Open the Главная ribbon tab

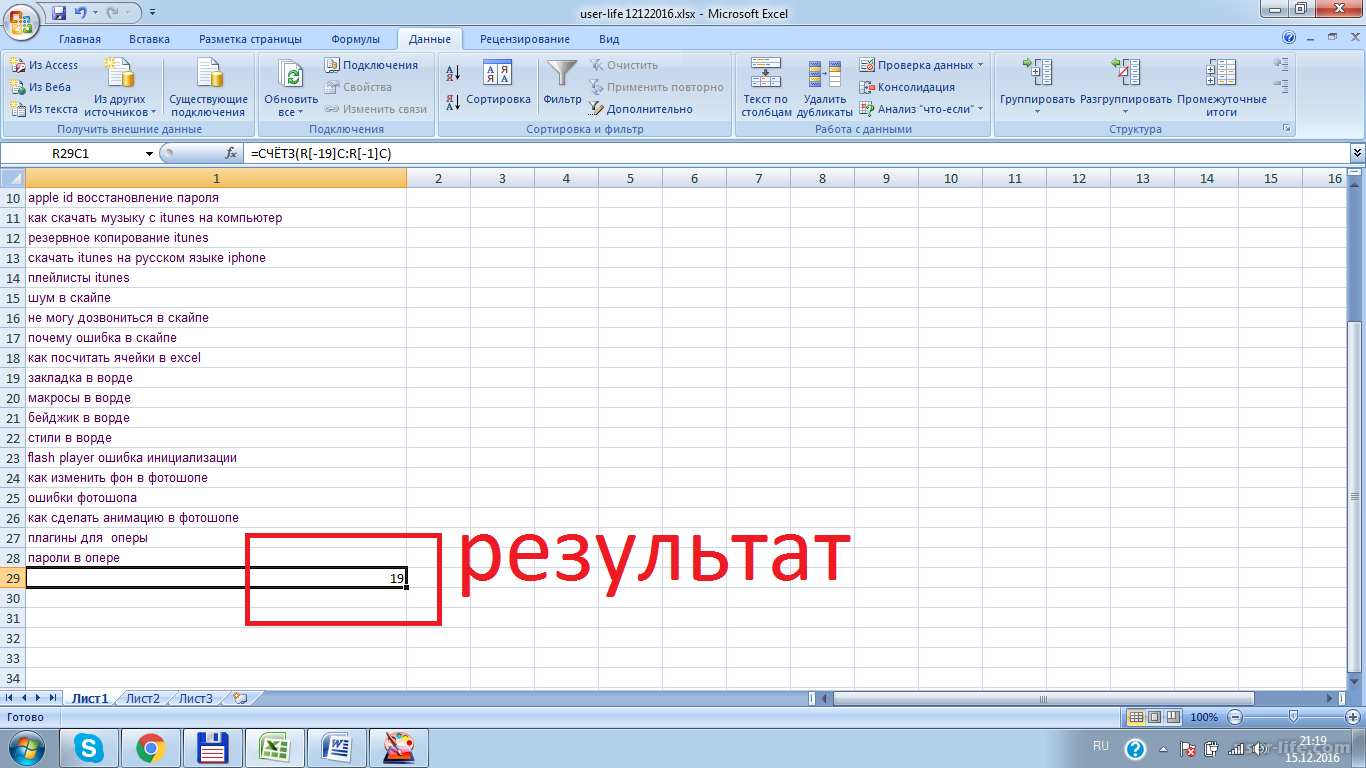click(80, 39)
